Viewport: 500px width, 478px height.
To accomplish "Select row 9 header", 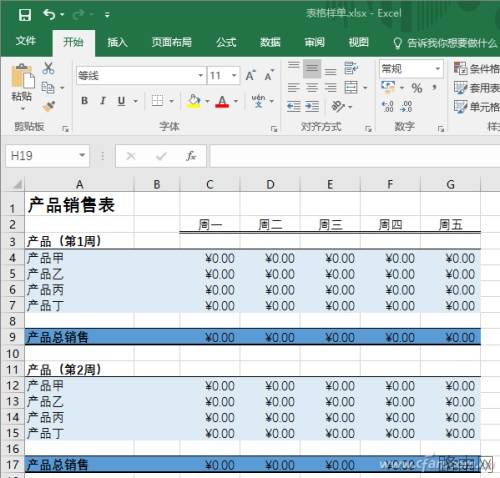I will click(12, 337).
